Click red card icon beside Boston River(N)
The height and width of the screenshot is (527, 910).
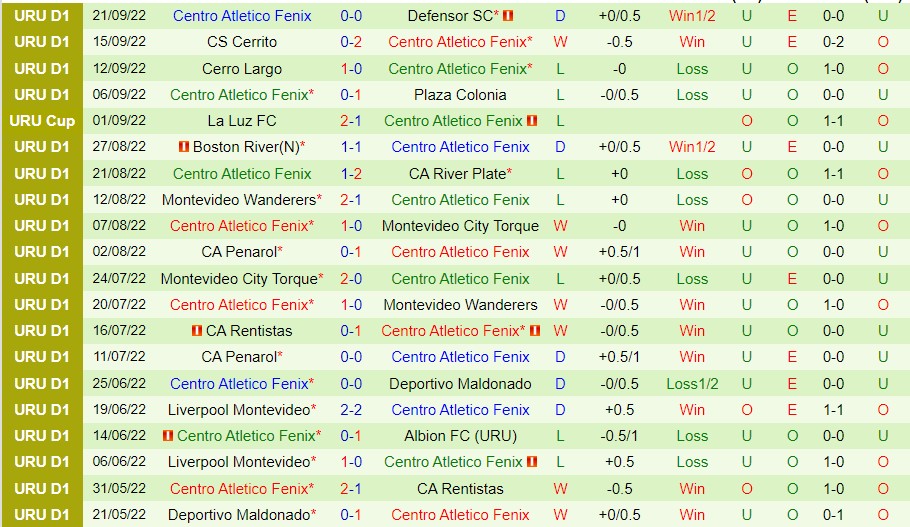[x=183, y=147]
